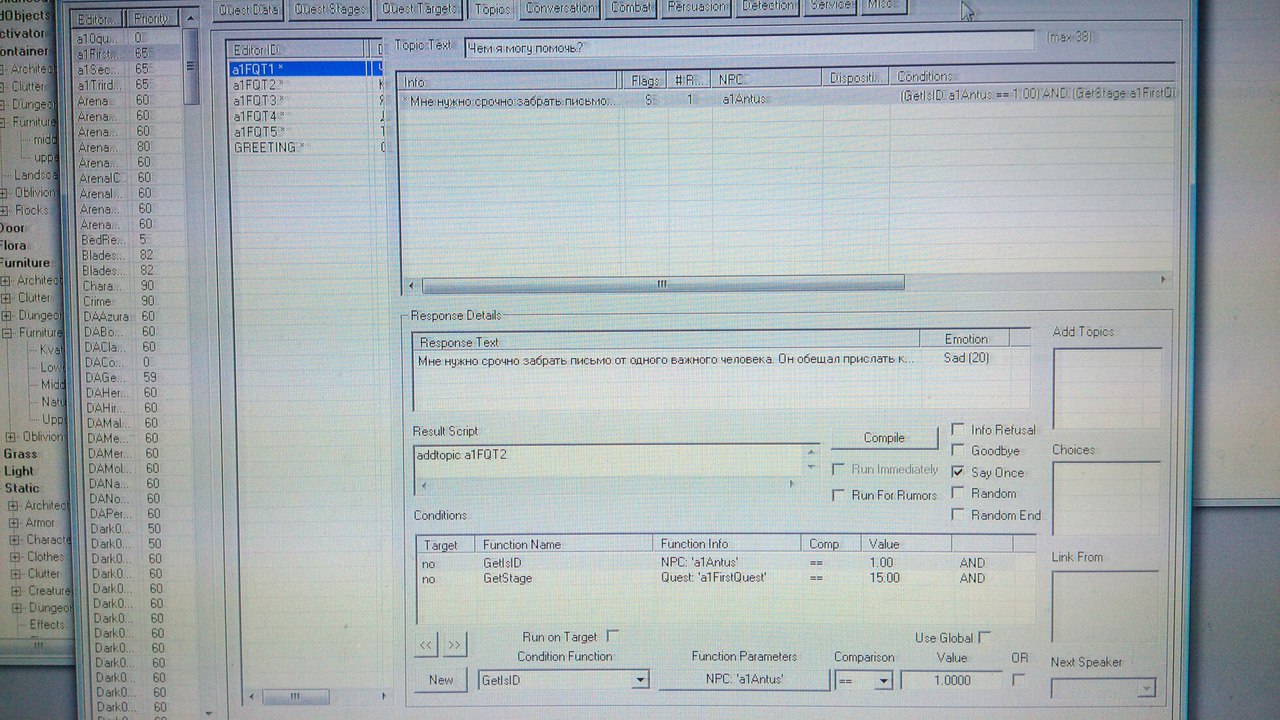Select the Topics tab

point(492,10)
